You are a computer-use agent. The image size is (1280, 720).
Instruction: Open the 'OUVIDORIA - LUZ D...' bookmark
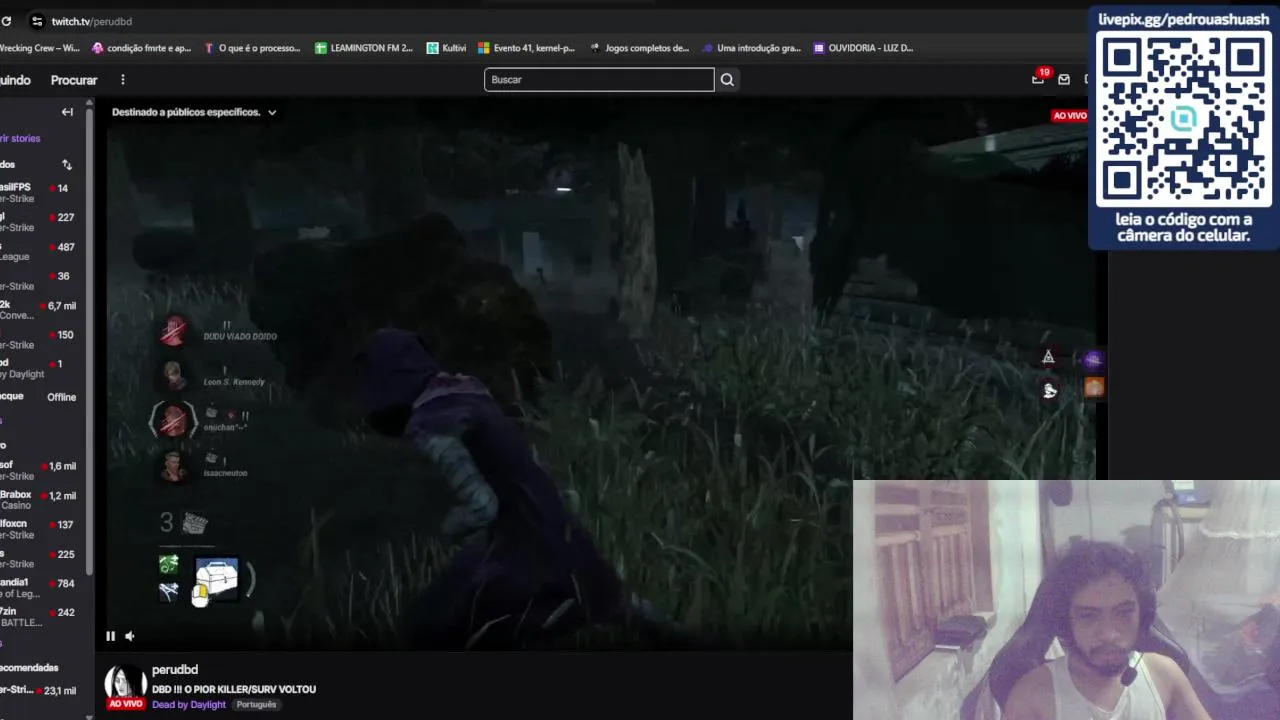pos(863,48)
